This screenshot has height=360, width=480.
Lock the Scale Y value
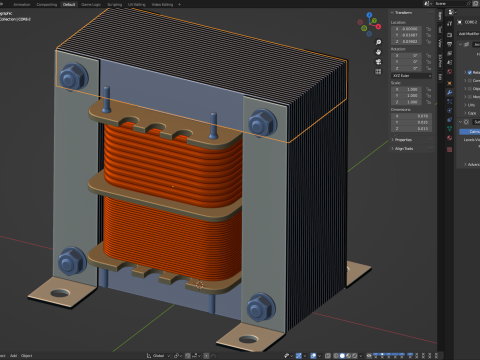428,96
